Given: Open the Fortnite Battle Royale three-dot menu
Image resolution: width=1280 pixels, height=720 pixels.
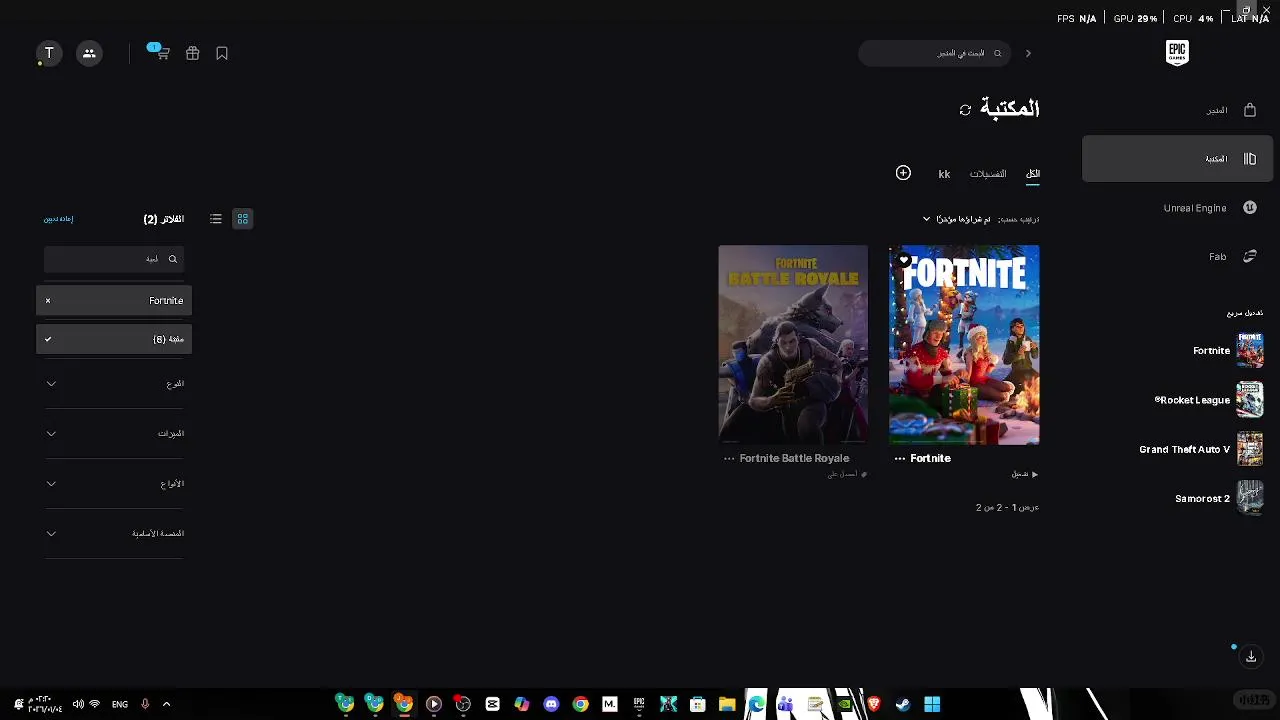Looking at the screenshot, I should (x=729, y=459).
